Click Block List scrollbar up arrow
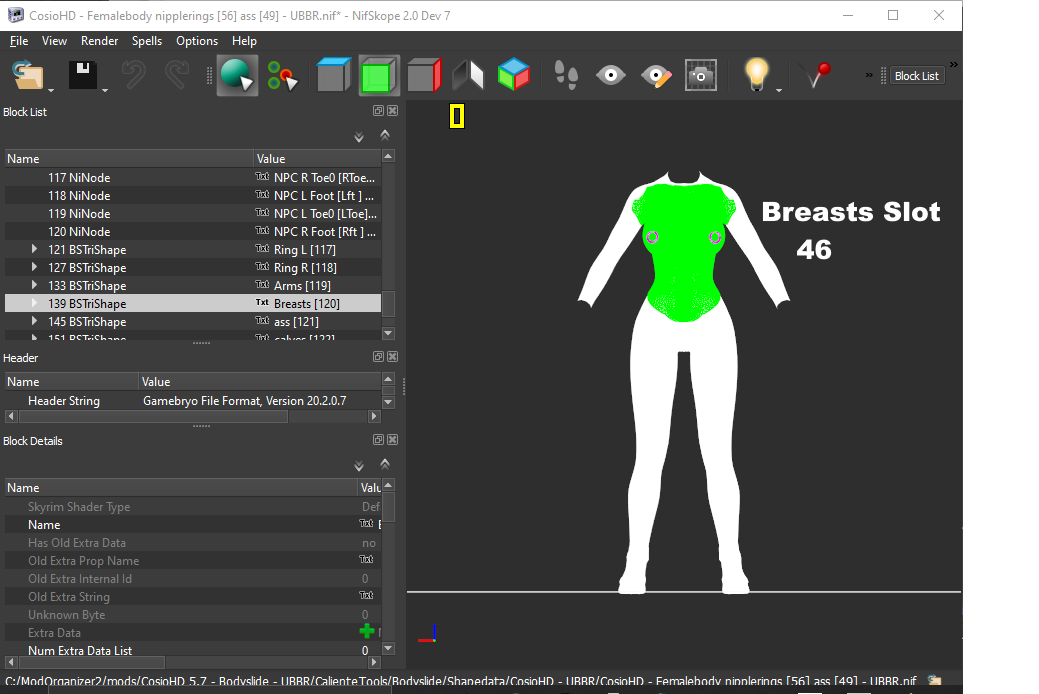 pyautogui.click(x=388, y=156)
